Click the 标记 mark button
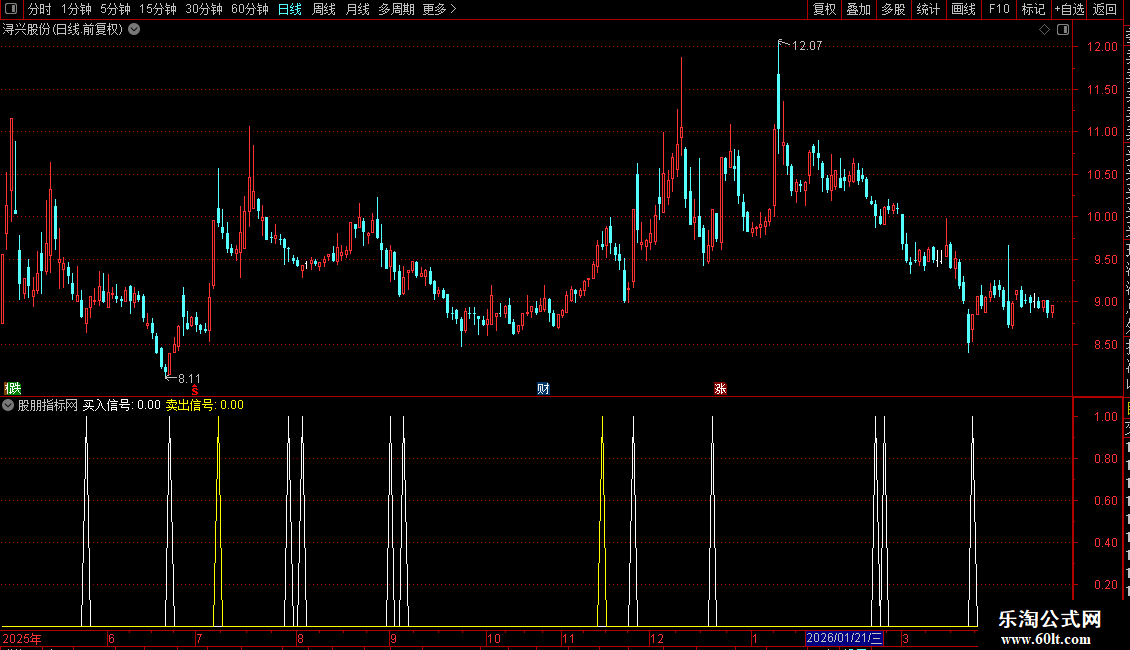 click(x=1033, y=9)
